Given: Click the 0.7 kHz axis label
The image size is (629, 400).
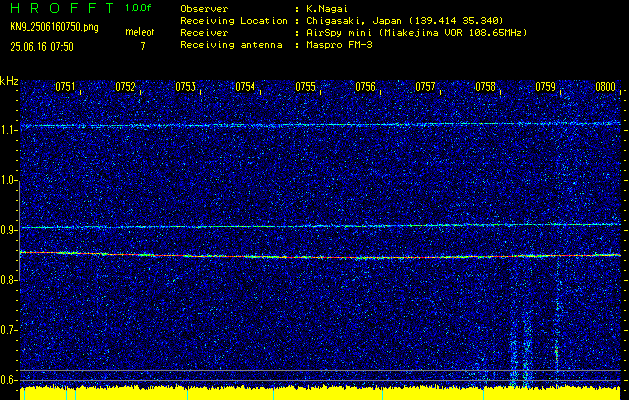Looking at the screenshot, I should (x=8, y=330).
